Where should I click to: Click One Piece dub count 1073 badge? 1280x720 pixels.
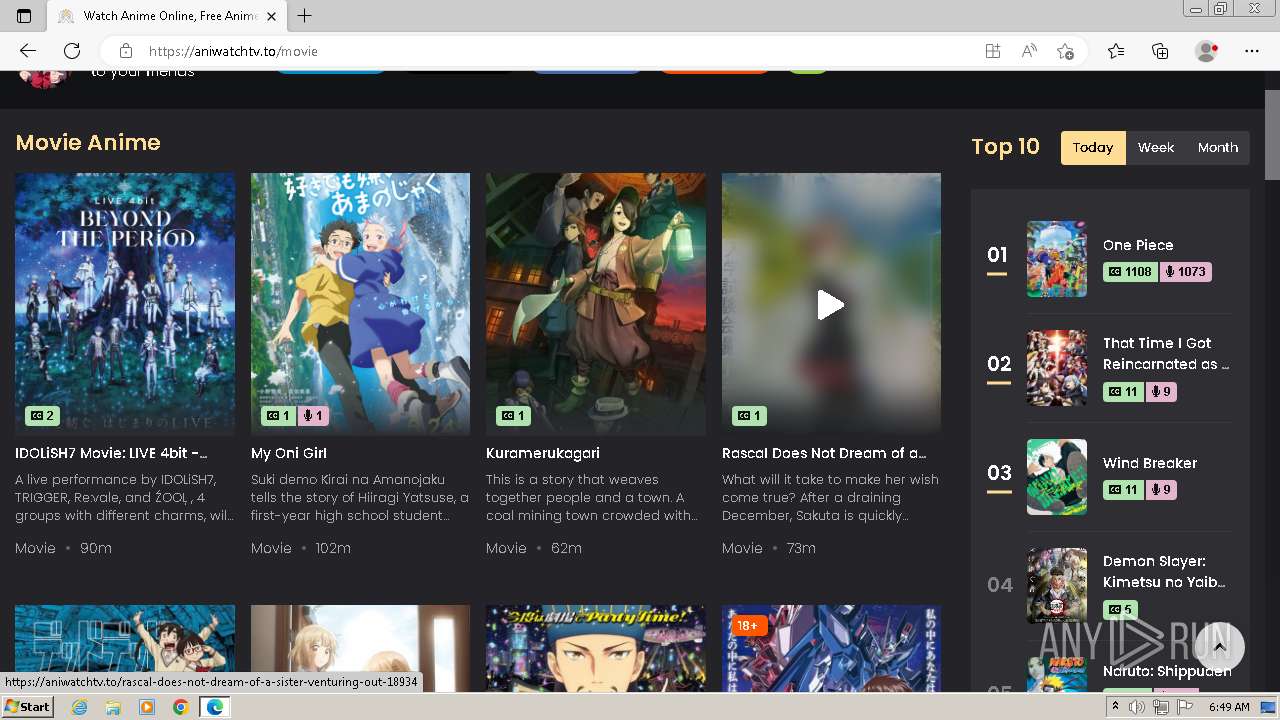coord(1185,272)
